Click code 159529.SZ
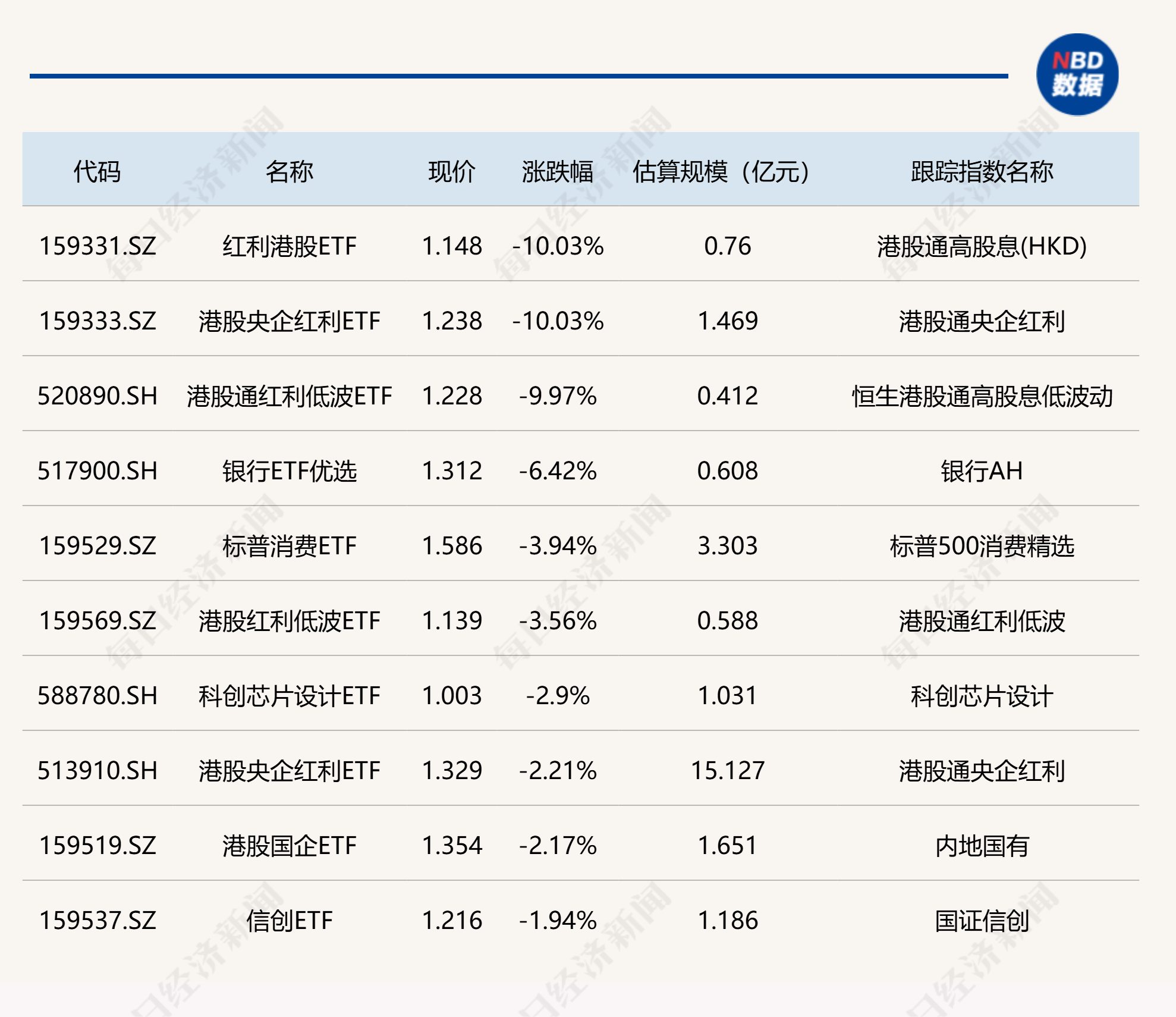This screenshot has height=1017, width=1176. pos(98,546)
